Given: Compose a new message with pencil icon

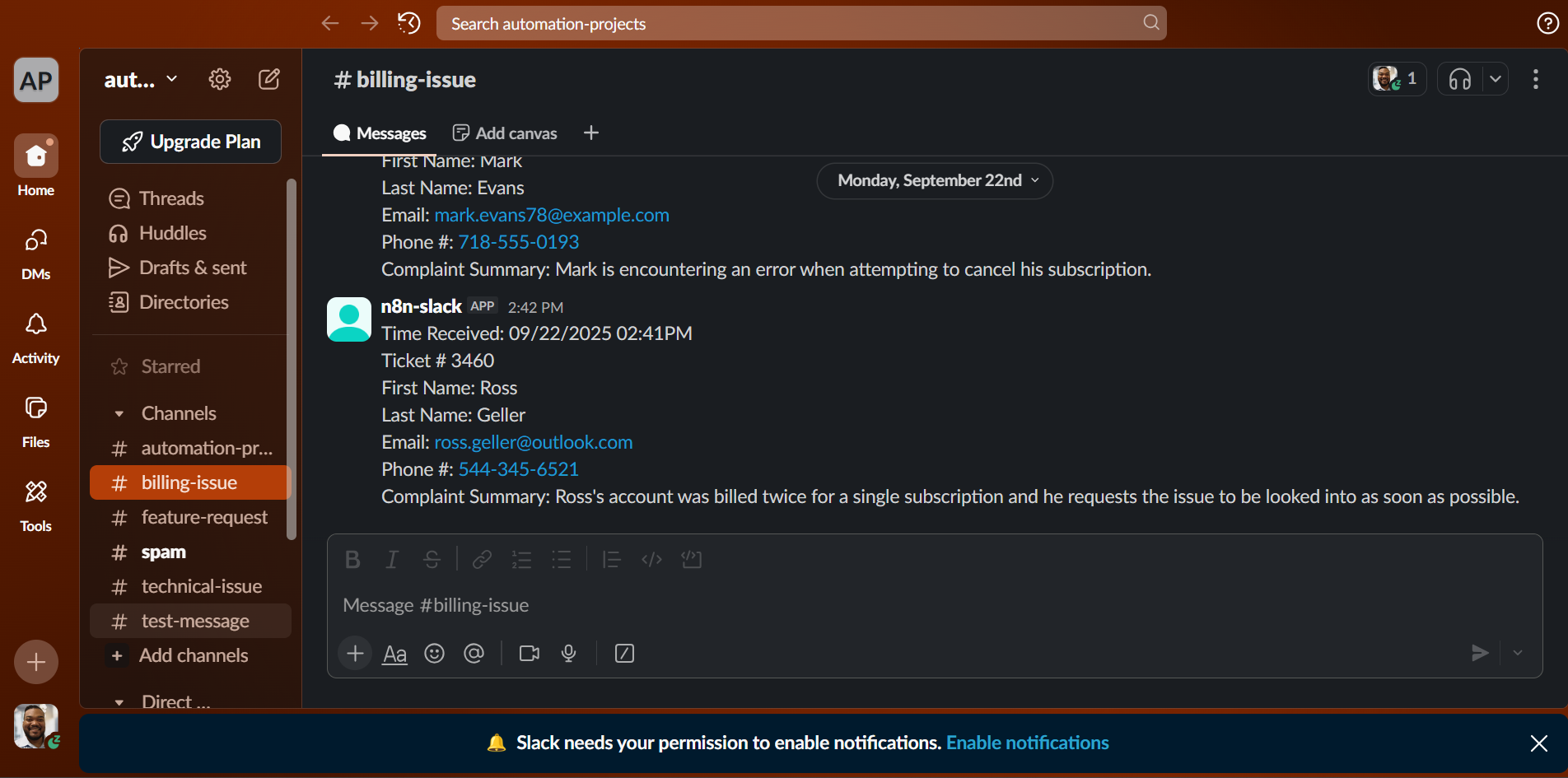Looking at the screenshot, I should [269, 79].
